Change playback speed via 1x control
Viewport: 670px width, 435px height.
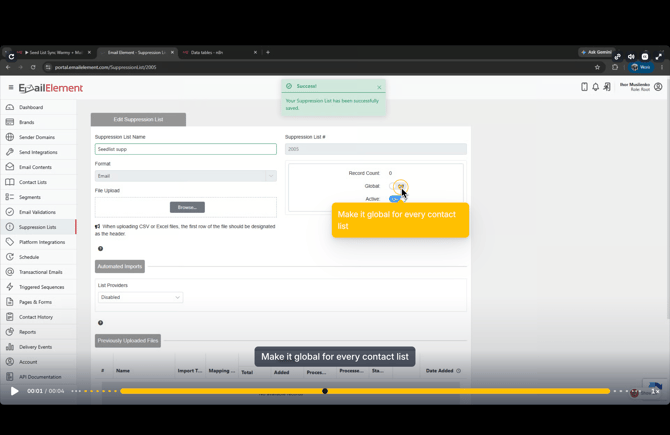click(x=655, y=391)
